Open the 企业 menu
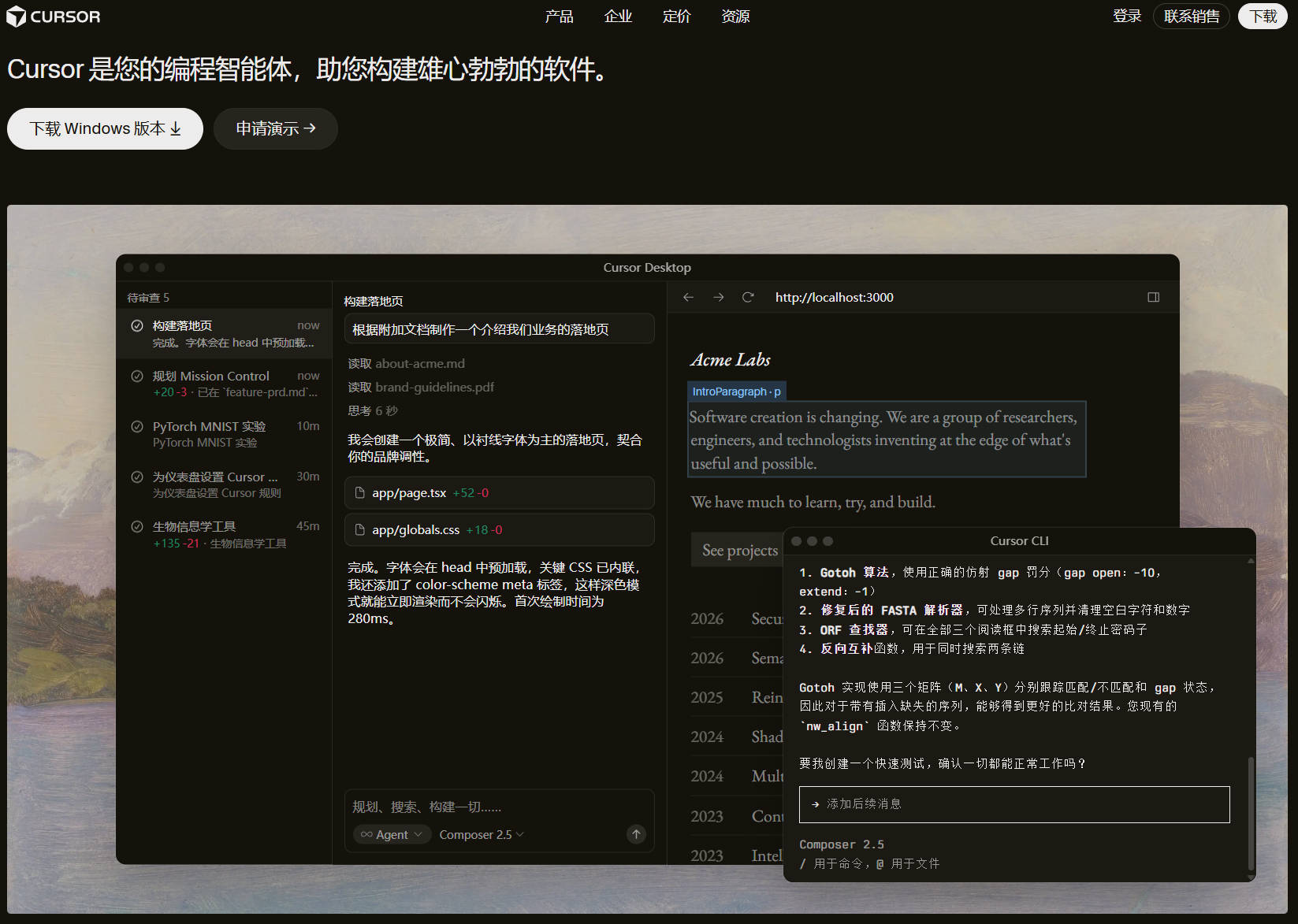The width and height of the screenshot is (1298, 924). coord(618,17)
